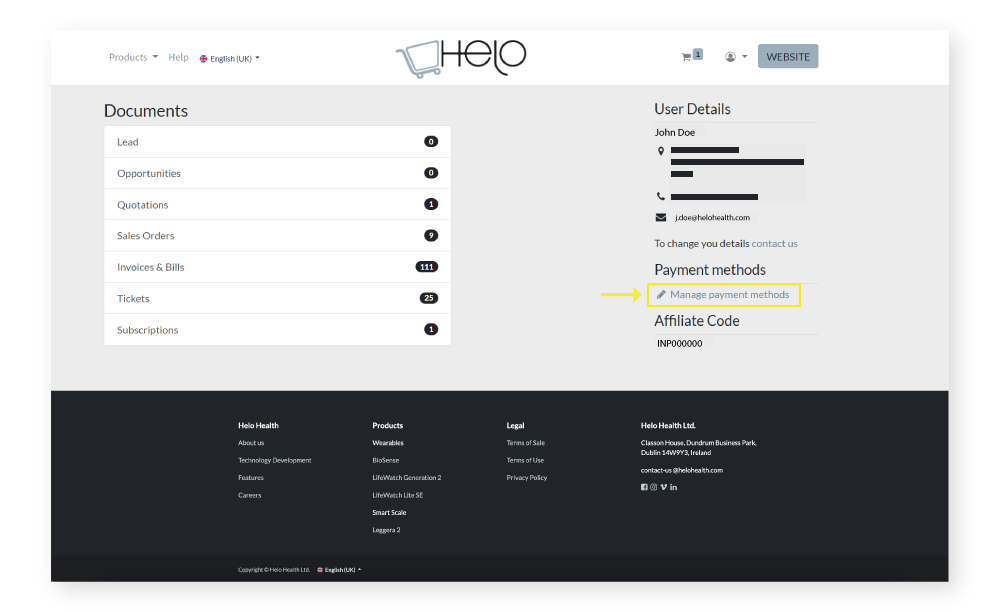Open the English (UK) language selector in header
1000x612 pixels.
coord(229,58)
